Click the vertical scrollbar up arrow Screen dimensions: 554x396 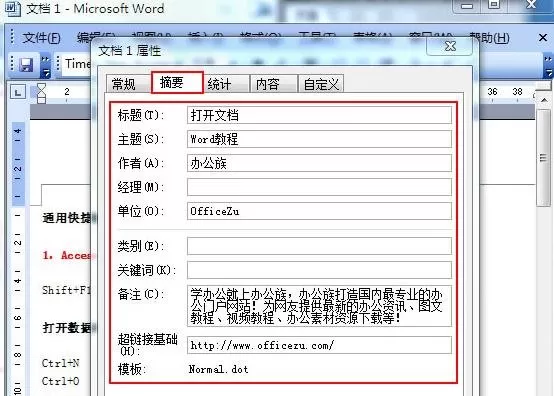click(x=544, y=100)
